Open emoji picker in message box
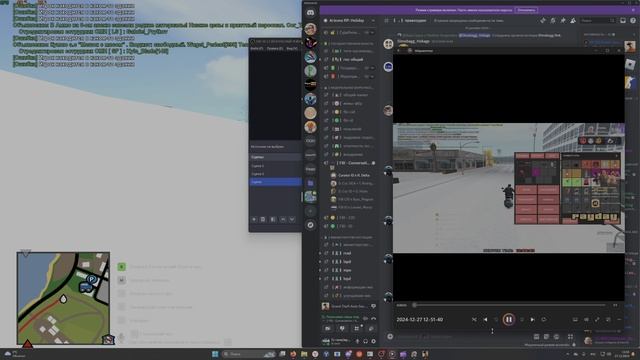Screen dimensions: 640x360 pos(557,337)
